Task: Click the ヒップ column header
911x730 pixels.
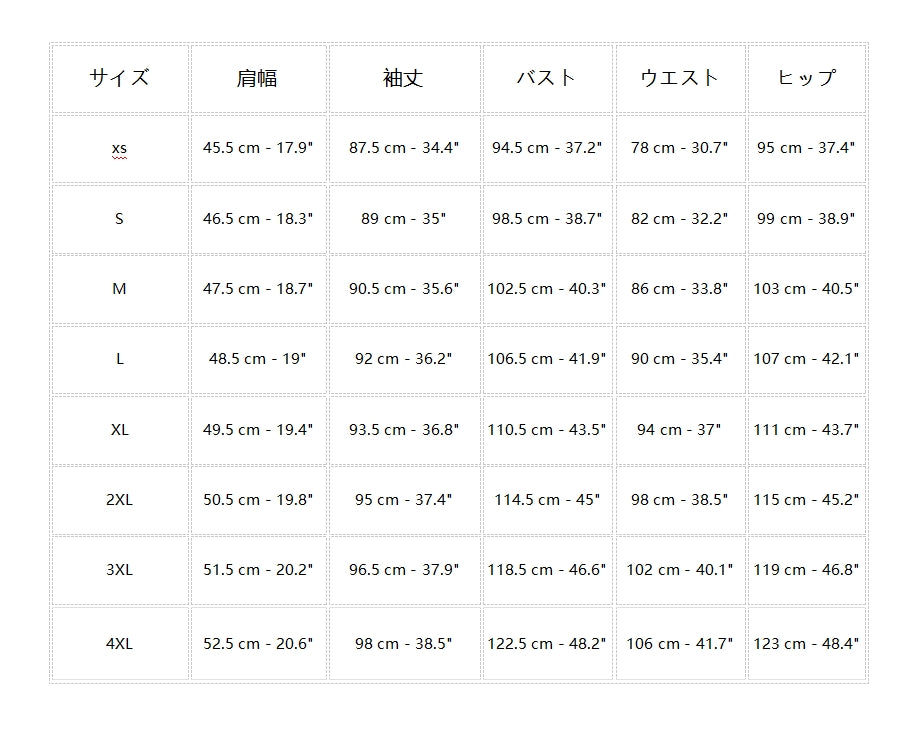Action: coord(806,78)
